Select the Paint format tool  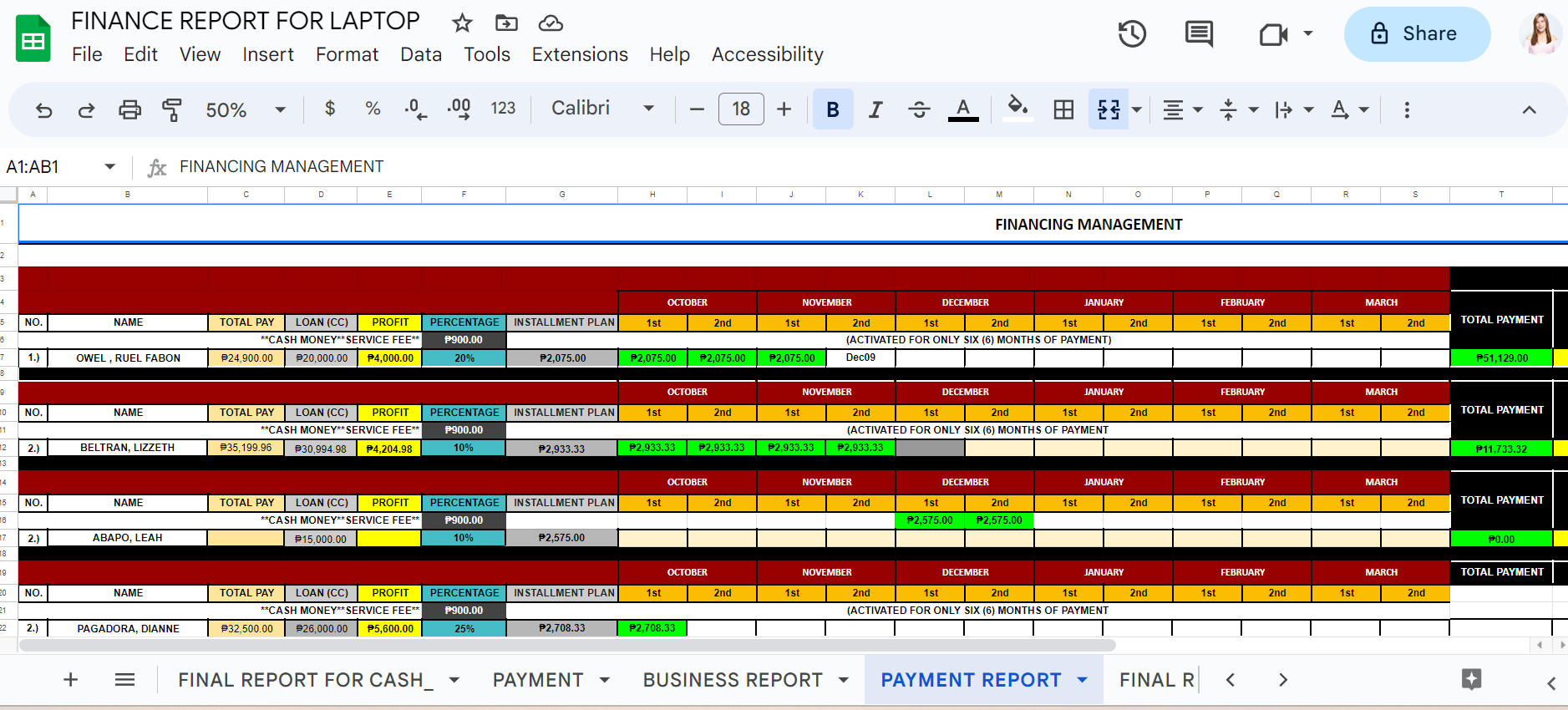pos(172,109)
